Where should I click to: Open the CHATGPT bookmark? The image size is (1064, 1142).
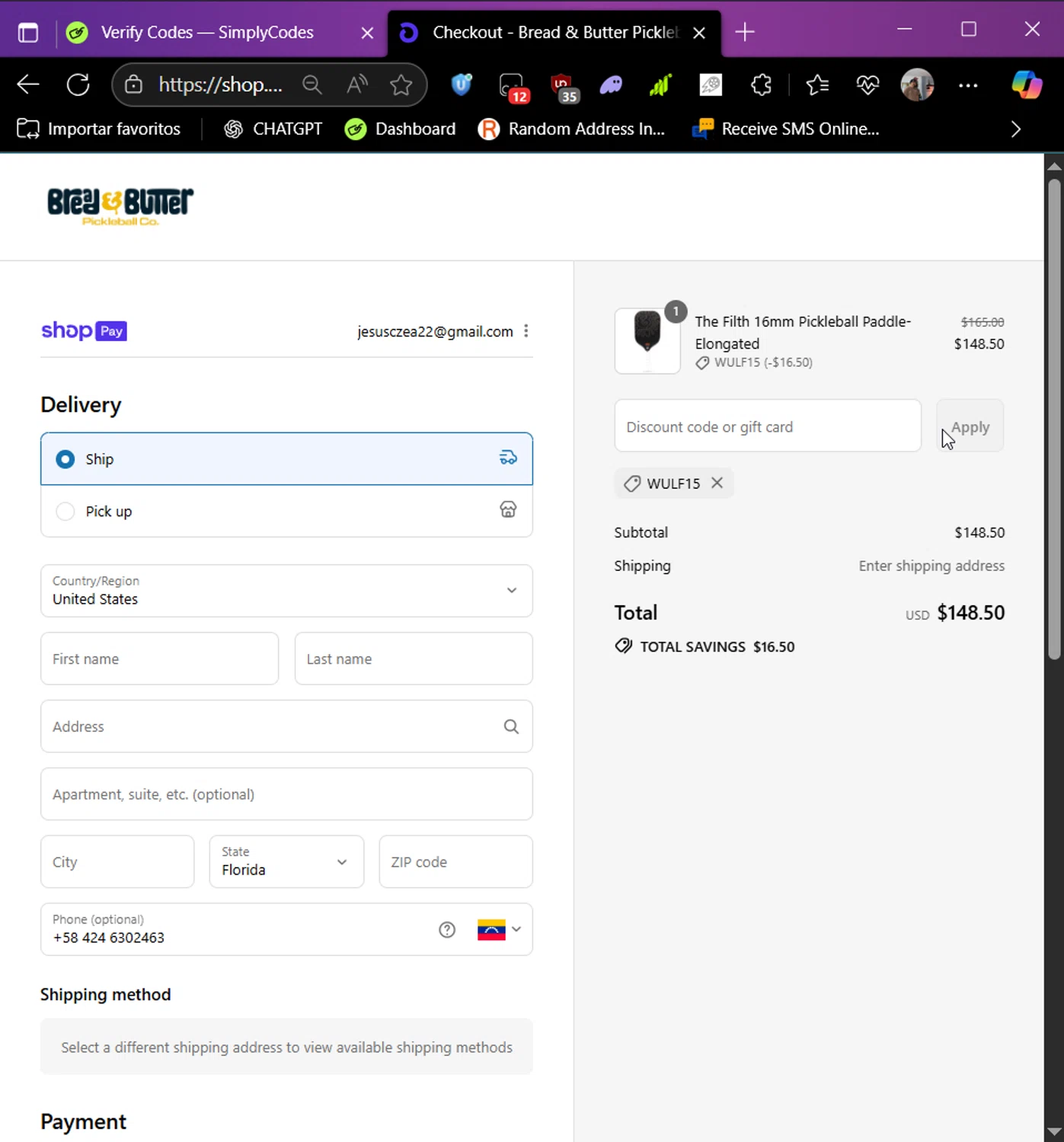273,129
